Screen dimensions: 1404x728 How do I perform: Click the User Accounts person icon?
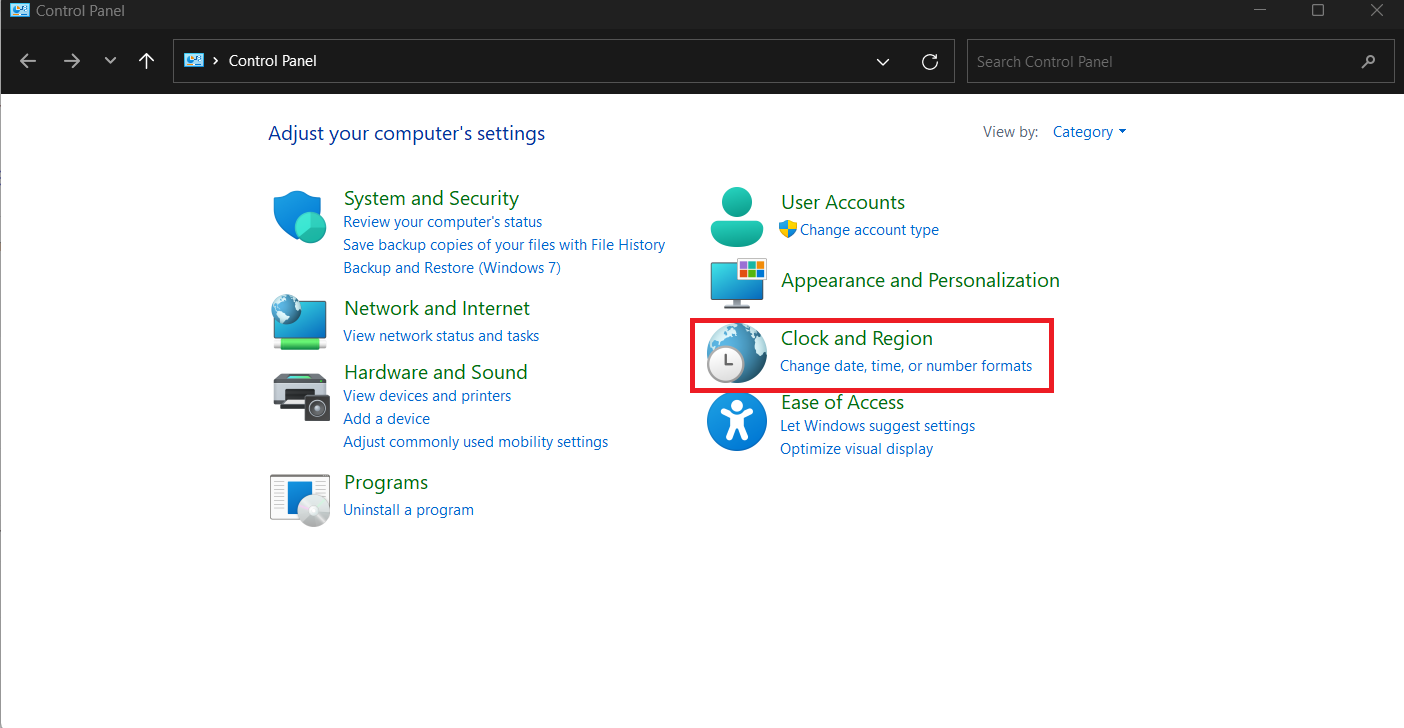click(737, 217)
